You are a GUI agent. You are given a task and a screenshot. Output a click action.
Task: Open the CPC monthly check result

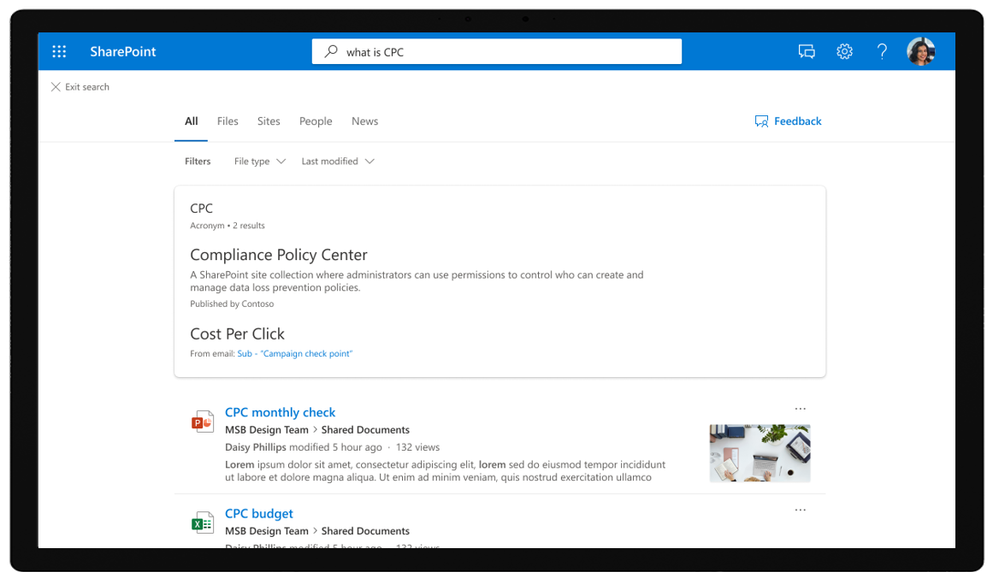(280, 412)
